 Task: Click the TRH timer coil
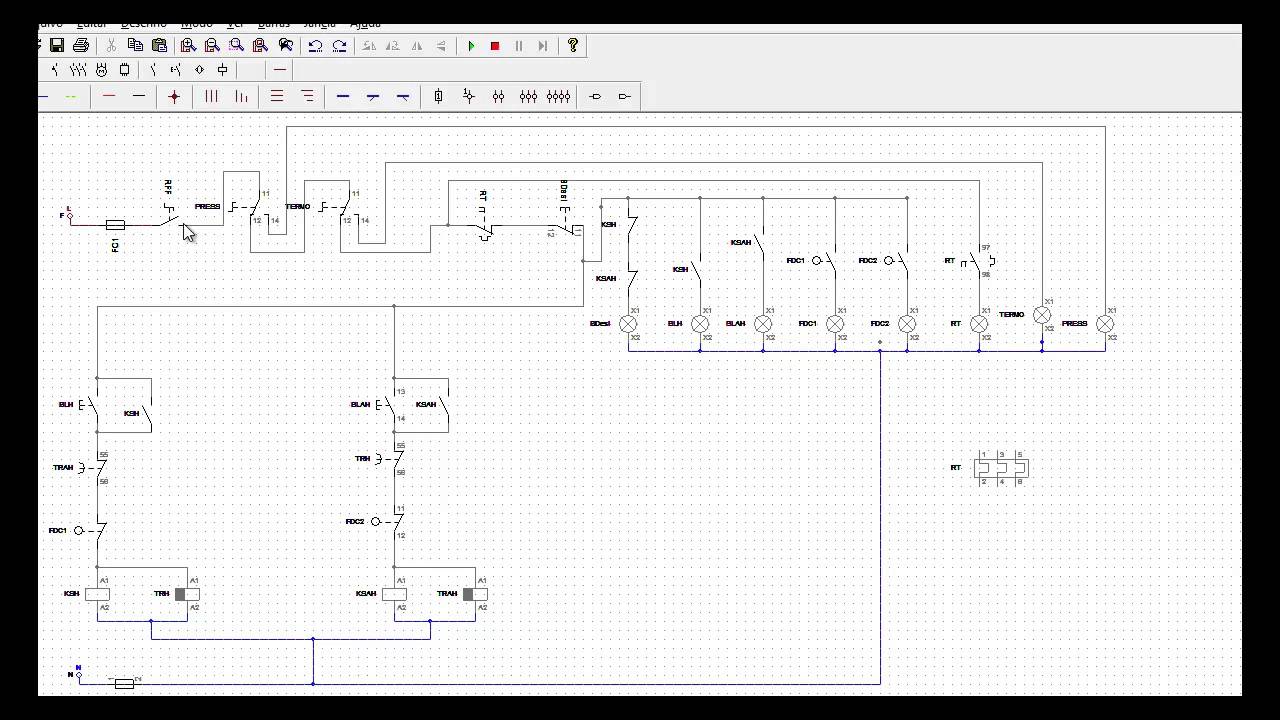pyautogui.click(x=187, y=594)
